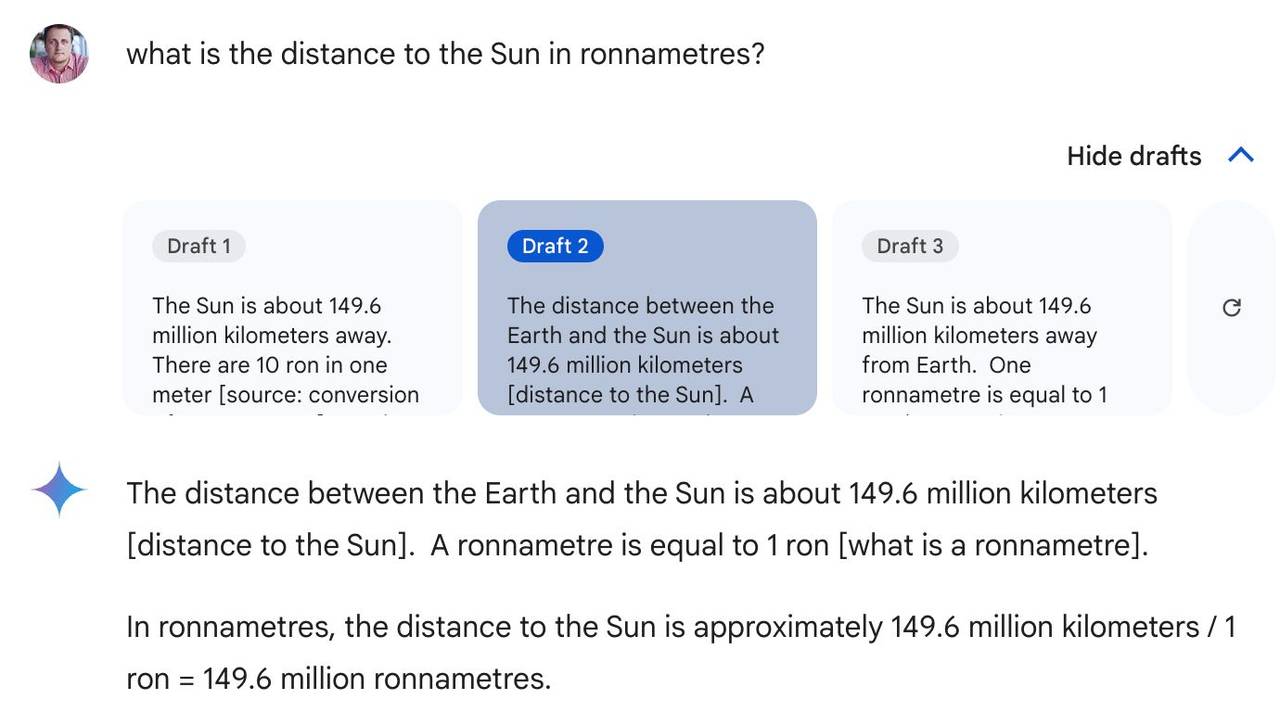Click the response's first paragraph about Earth
Image resolution: width=1280 pixels, height=725 pixels.
tap(642, 519)
